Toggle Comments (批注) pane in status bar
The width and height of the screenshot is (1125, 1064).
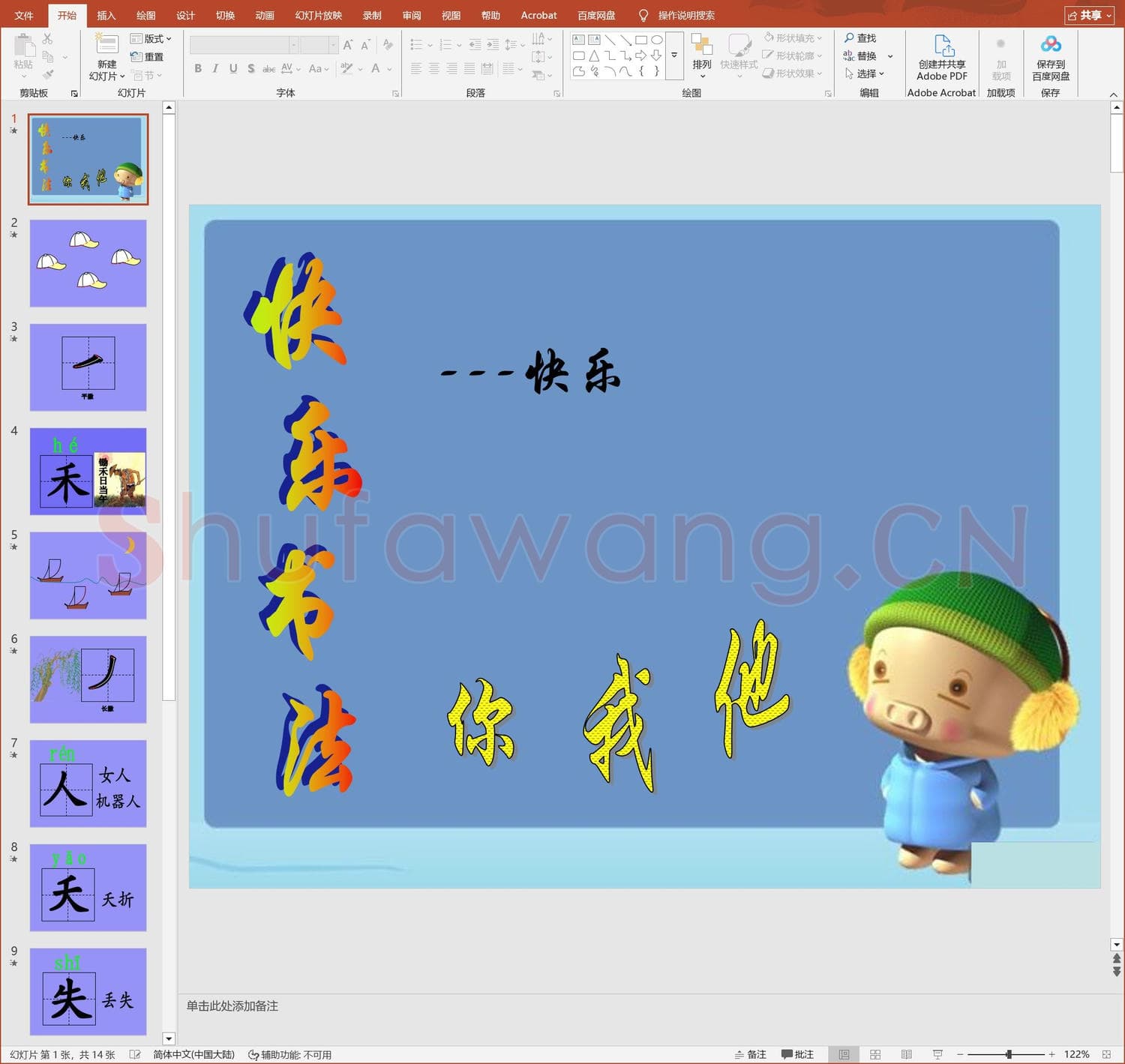(798, 1054)
